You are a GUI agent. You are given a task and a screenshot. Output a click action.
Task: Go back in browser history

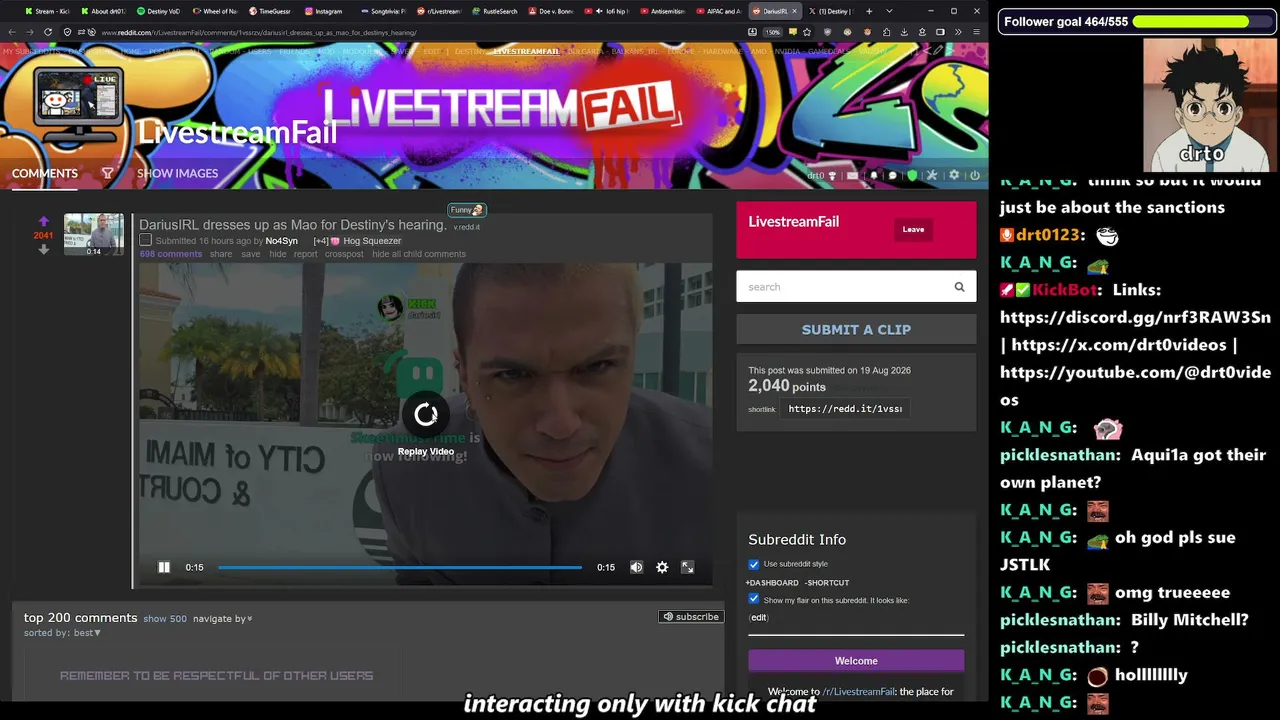click(x=12, y=32)
